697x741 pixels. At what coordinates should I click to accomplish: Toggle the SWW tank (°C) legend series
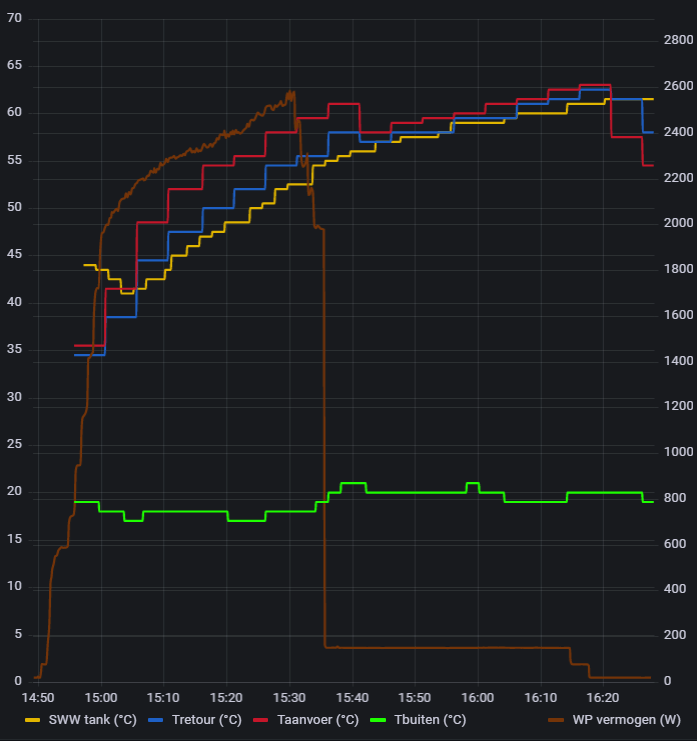pyautogui.click(x=93, y=720)
